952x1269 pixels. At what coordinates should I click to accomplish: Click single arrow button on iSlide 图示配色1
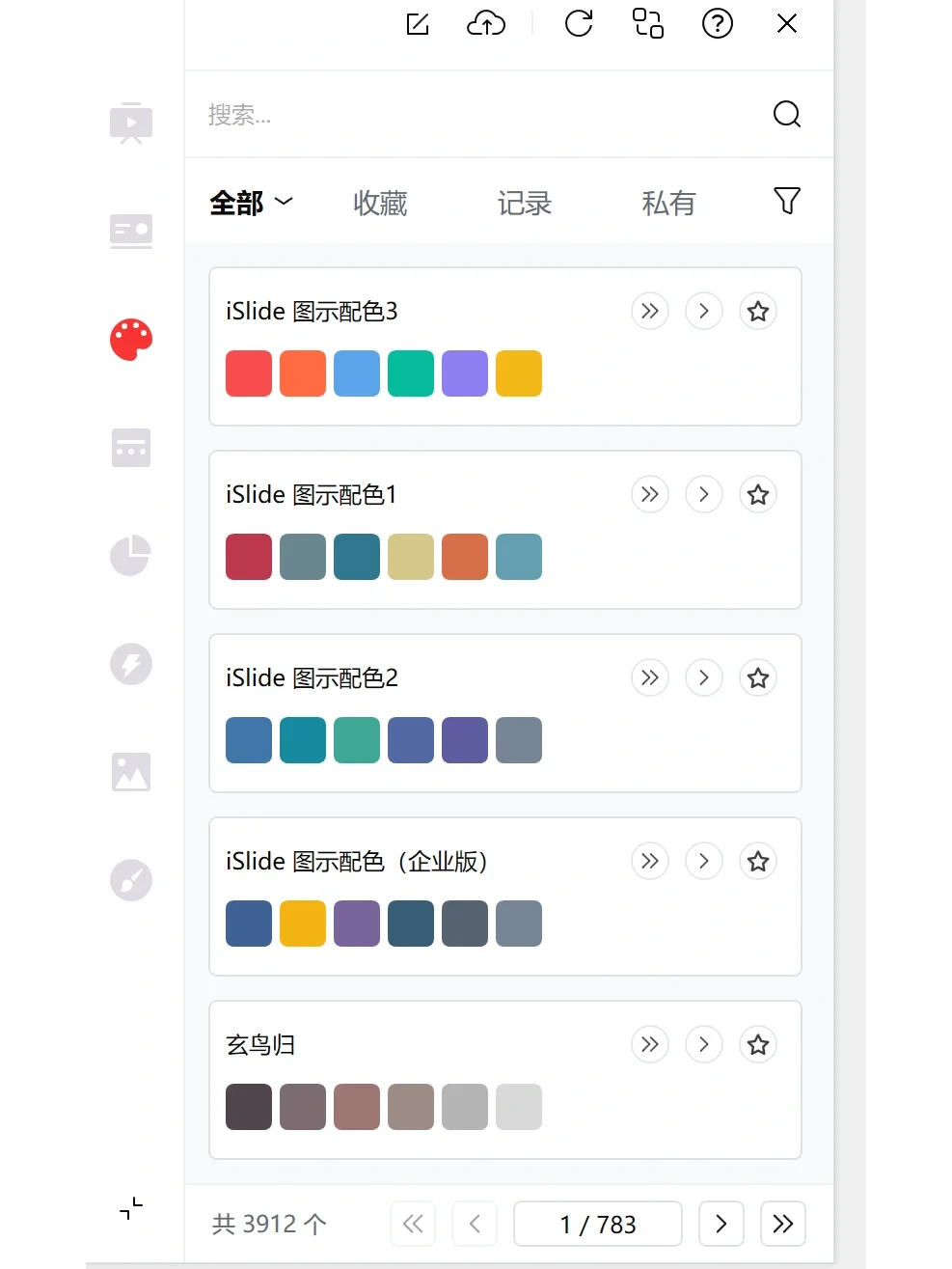pyautogui.click(x=704, y=495)
